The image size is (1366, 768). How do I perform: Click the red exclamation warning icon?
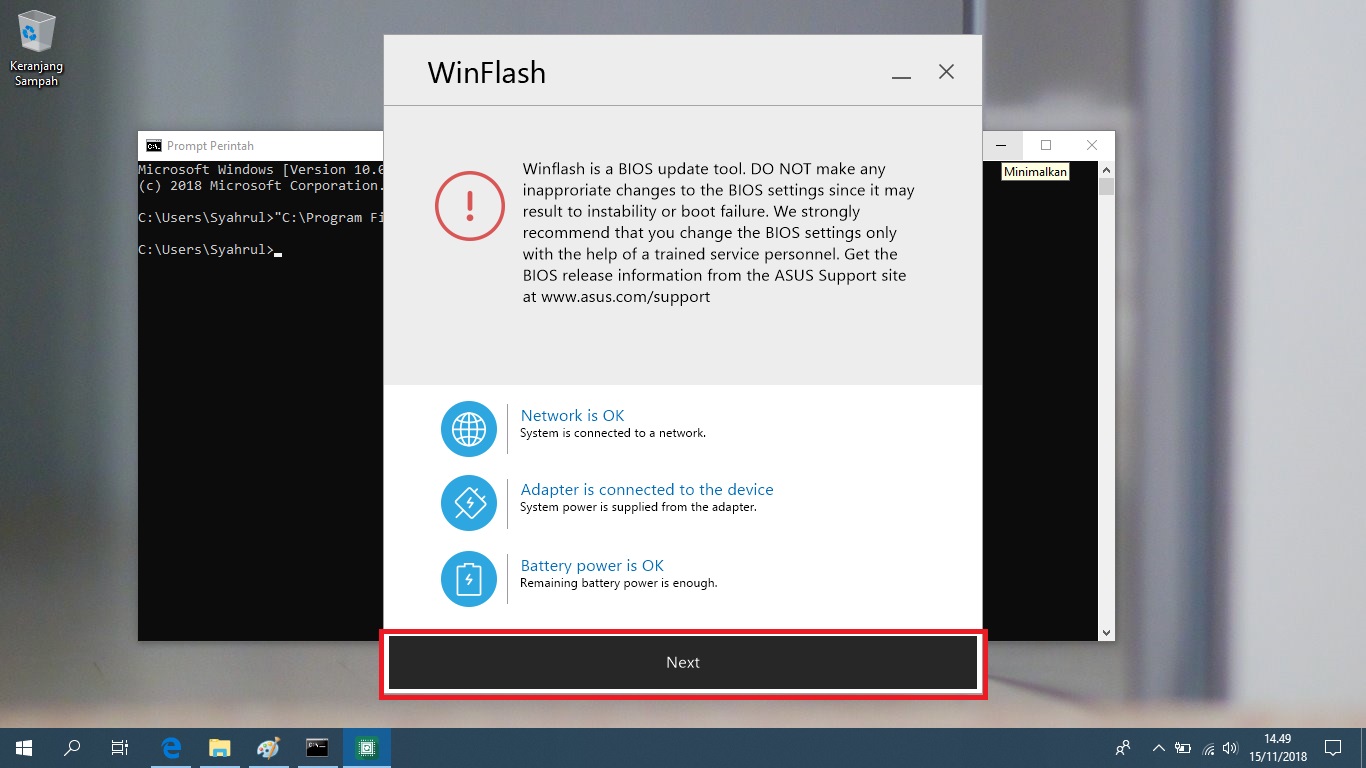[x=469, y=205]
